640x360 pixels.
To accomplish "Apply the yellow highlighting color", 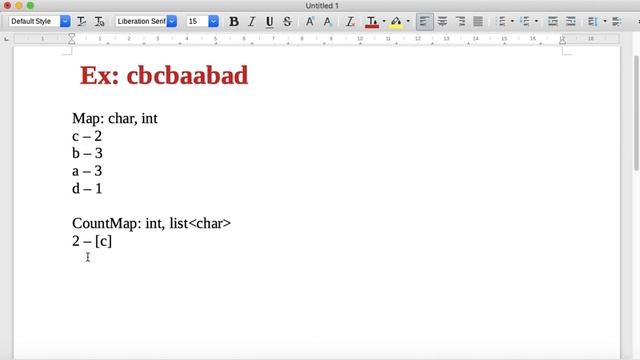I will [396, 21].
